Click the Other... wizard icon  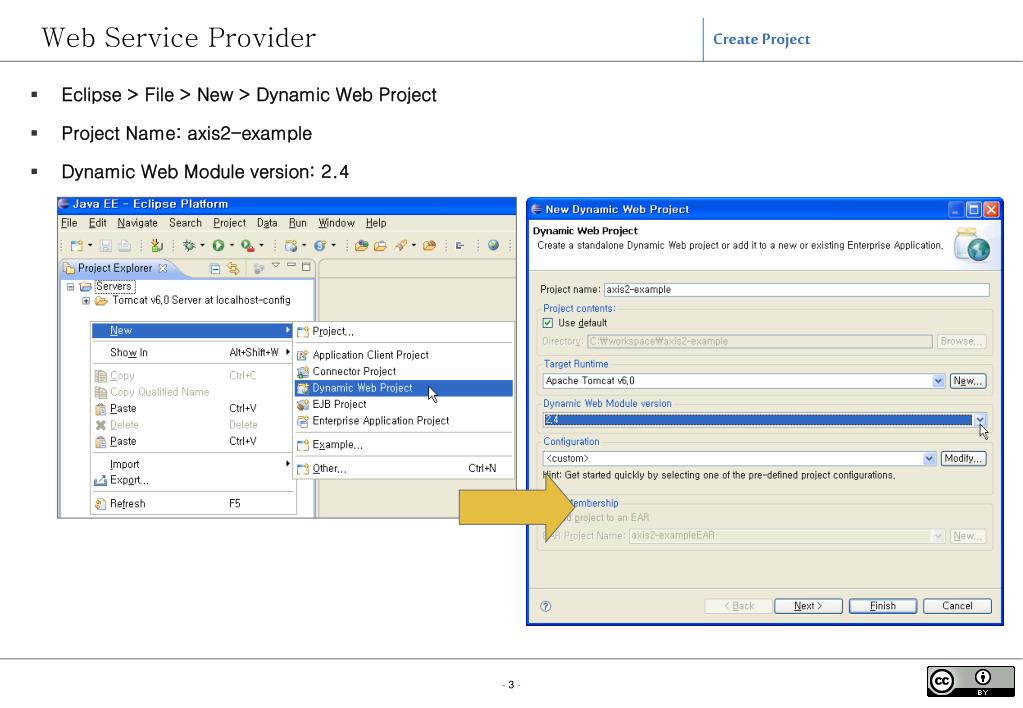(302, 469)
